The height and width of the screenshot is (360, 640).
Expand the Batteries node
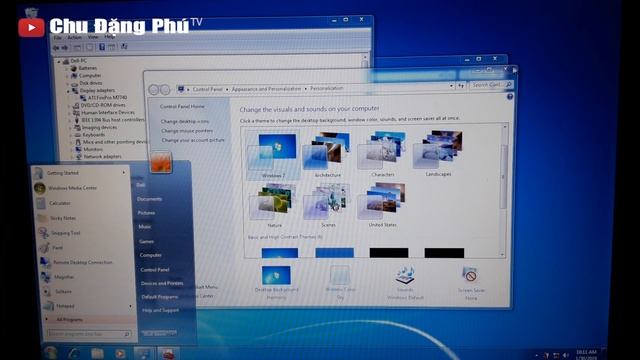tap(67, 69)
